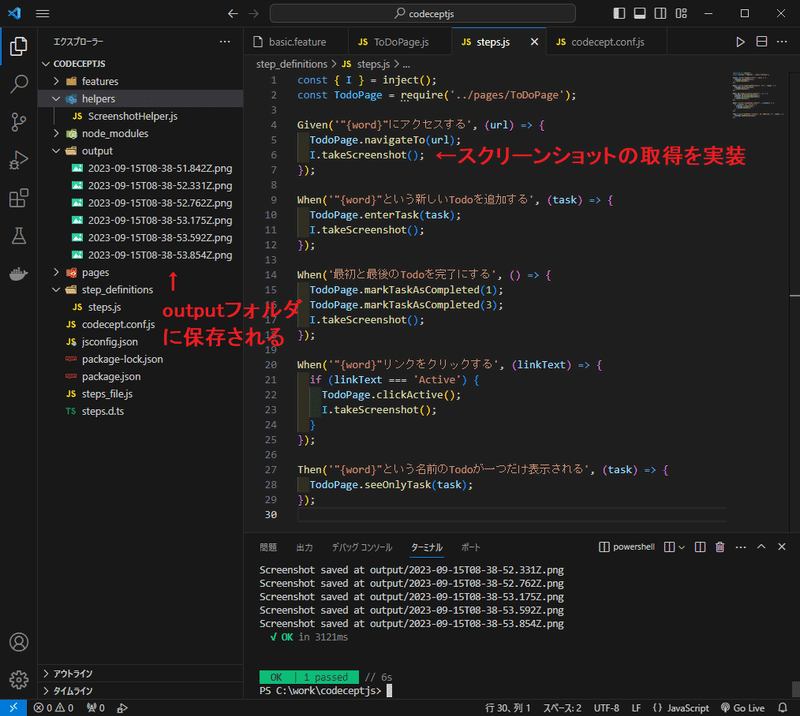Switch to 出力 panel tab
800x716 pixels.
(x=305, y=547)
